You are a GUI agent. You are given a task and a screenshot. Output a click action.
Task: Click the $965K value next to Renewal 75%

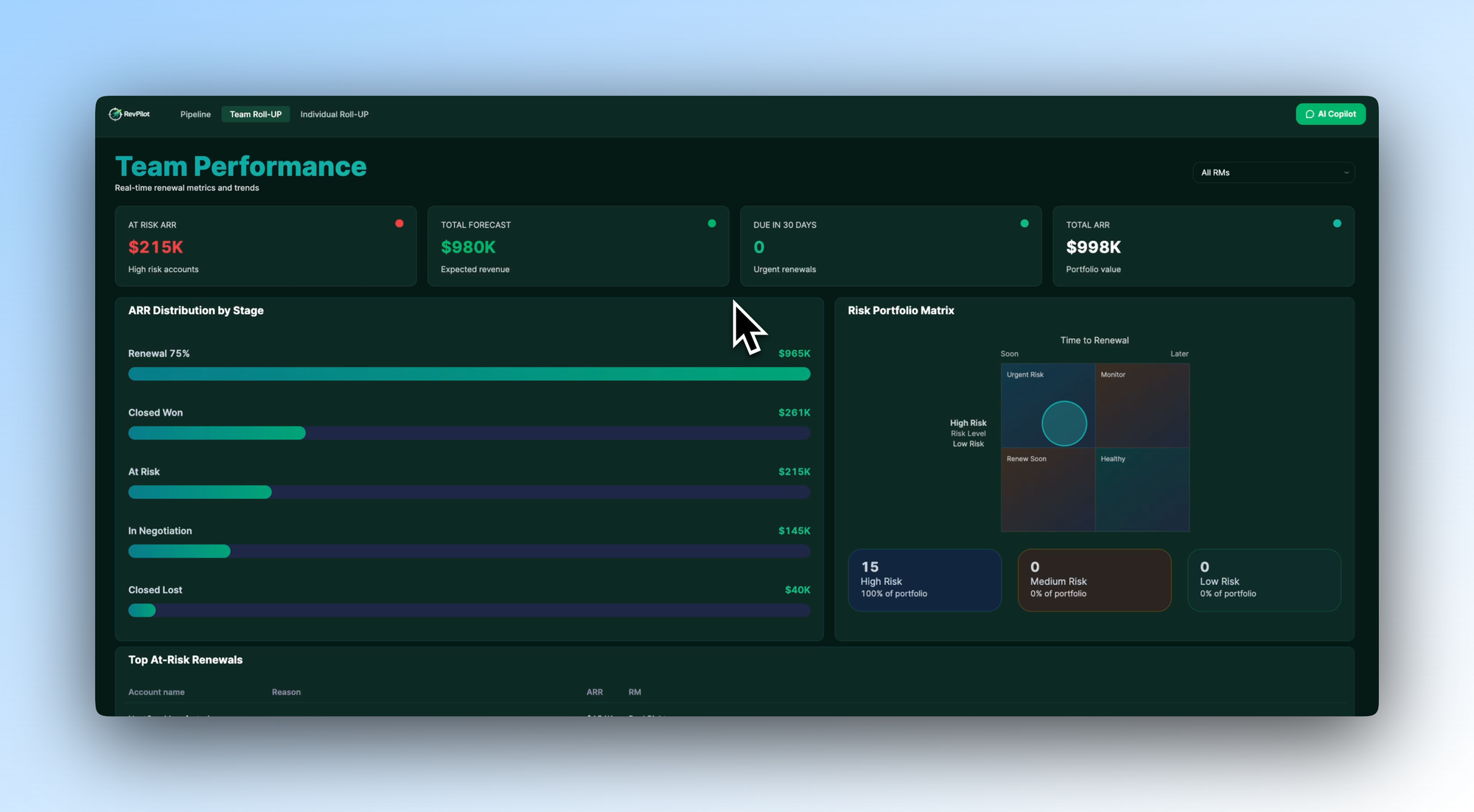click(794, 354)
